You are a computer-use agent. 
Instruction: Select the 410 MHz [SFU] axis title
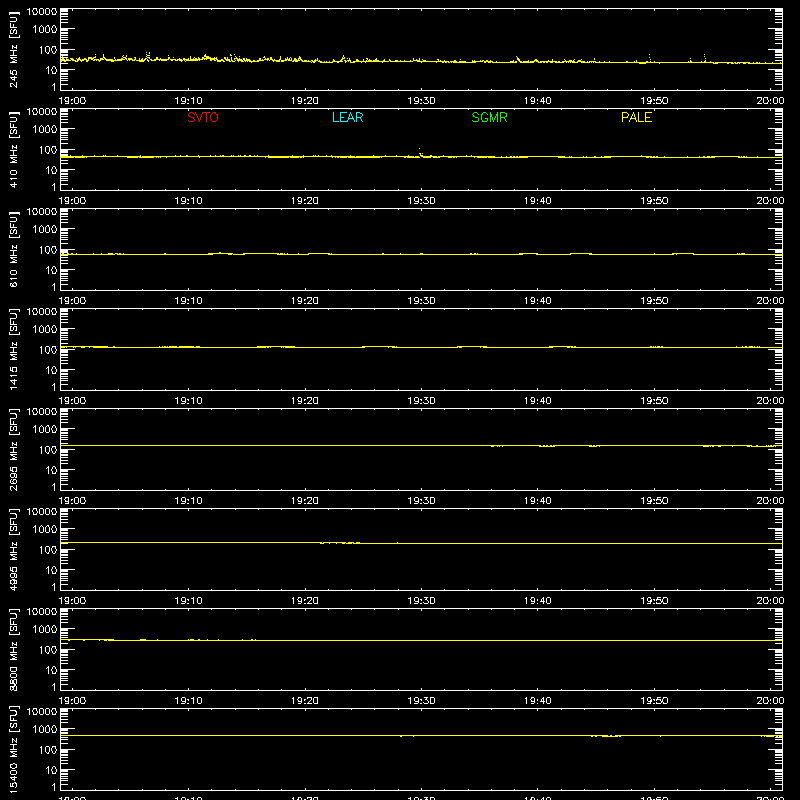click(13, 149)
